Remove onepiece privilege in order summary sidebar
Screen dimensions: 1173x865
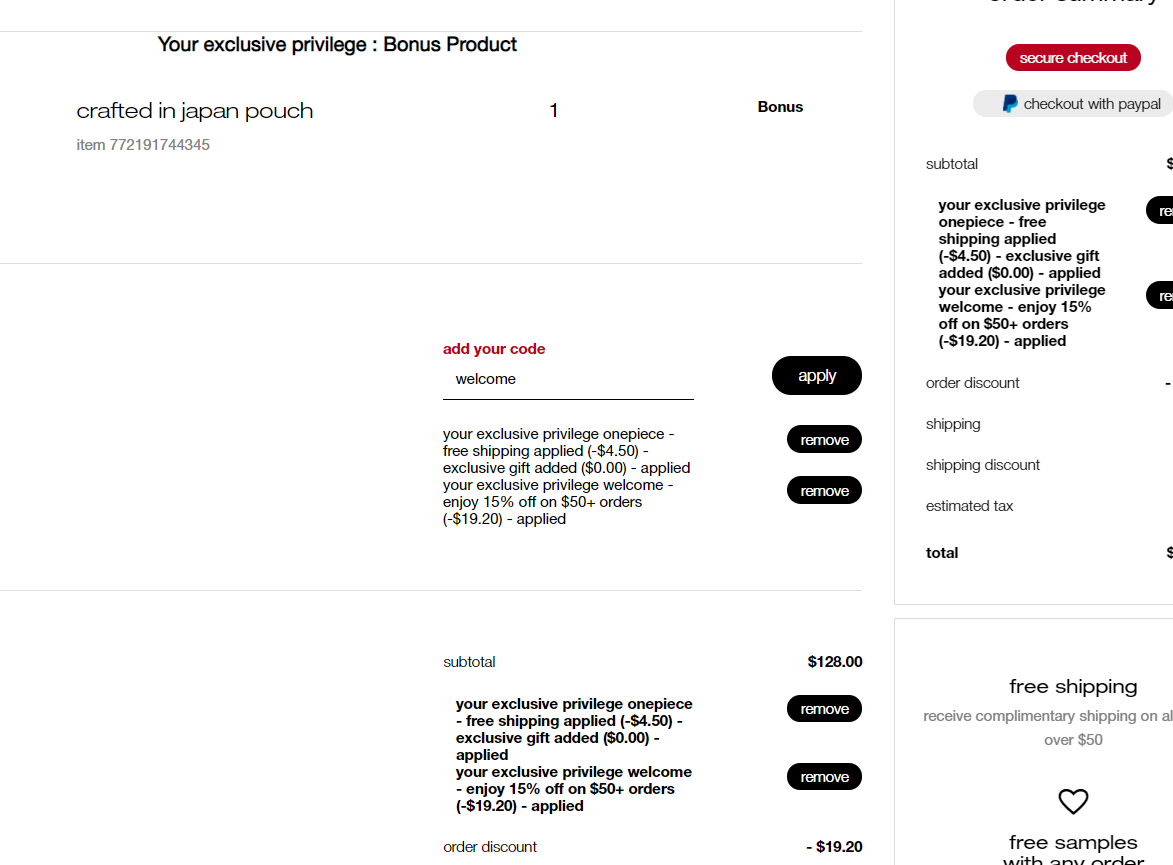point(1160,210)
